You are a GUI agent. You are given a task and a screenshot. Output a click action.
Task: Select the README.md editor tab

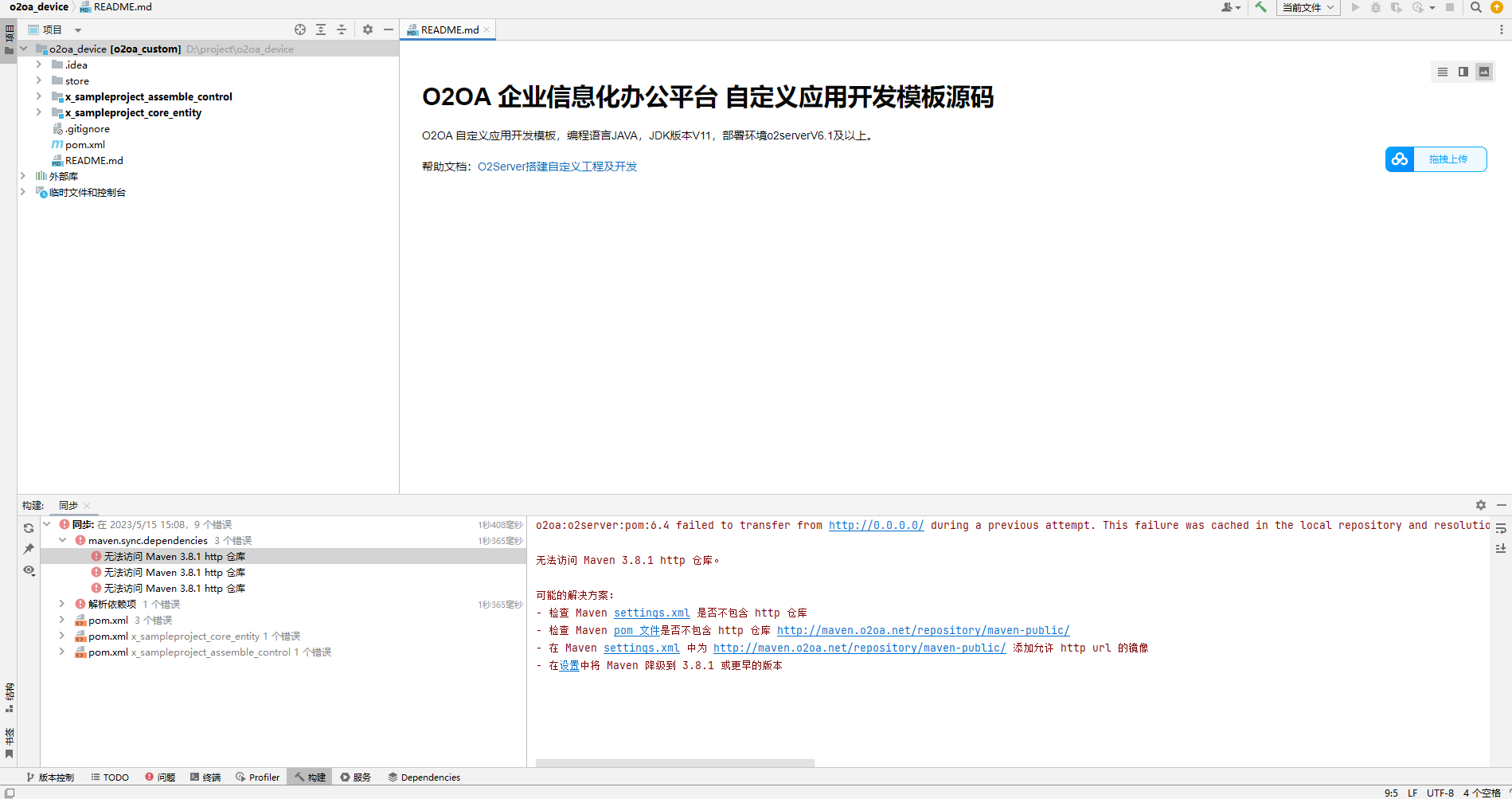click(x=448, y=30)
